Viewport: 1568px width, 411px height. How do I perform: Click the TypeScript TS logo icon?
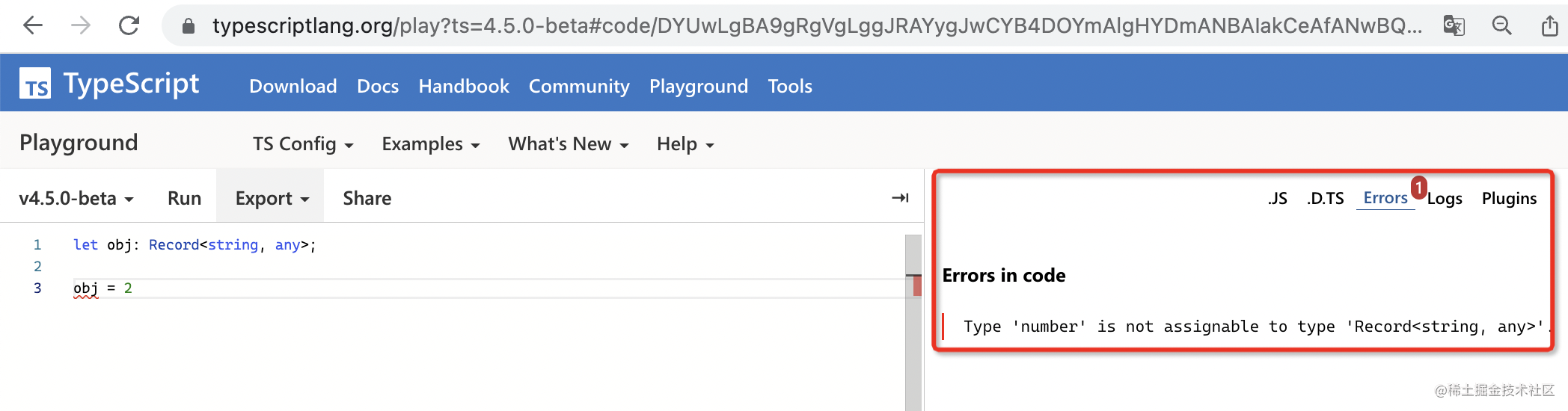click(x=35, y=84)
